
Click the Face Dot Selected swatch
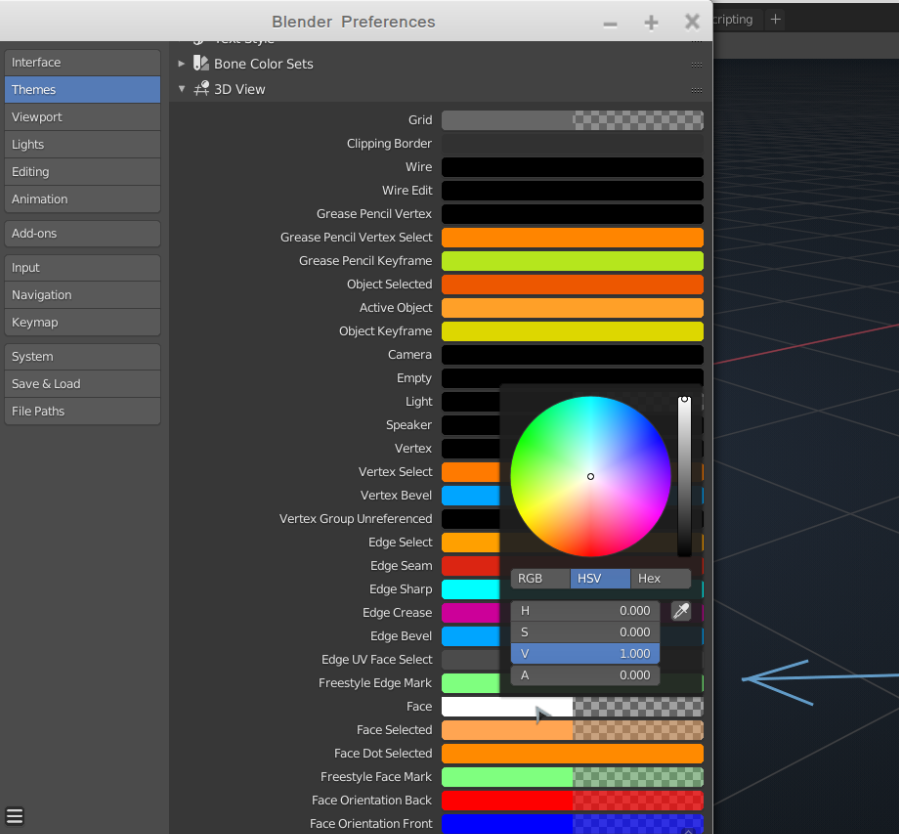tap(572, 754)
